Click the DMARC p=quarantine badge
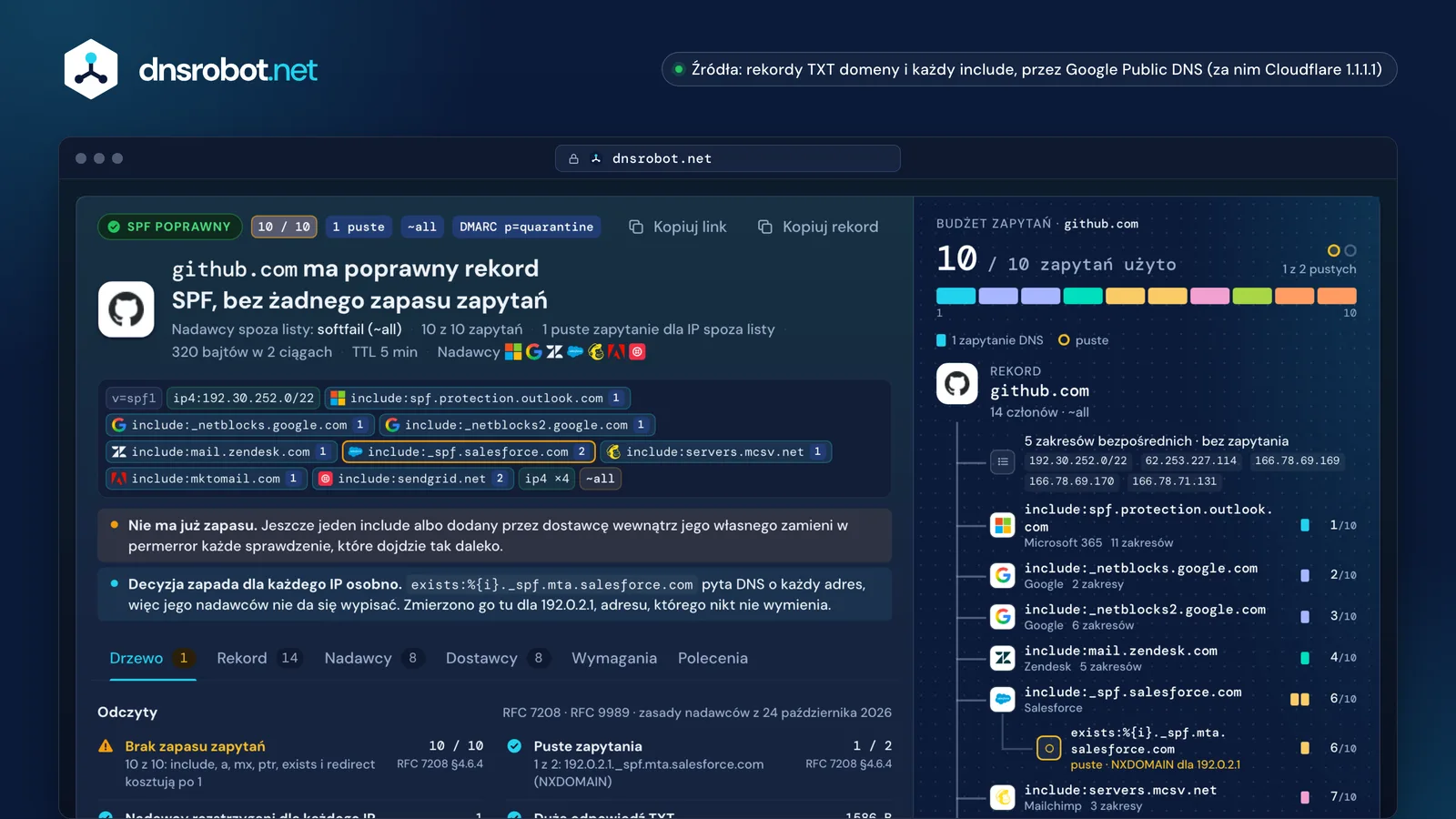 coord(526,227)
